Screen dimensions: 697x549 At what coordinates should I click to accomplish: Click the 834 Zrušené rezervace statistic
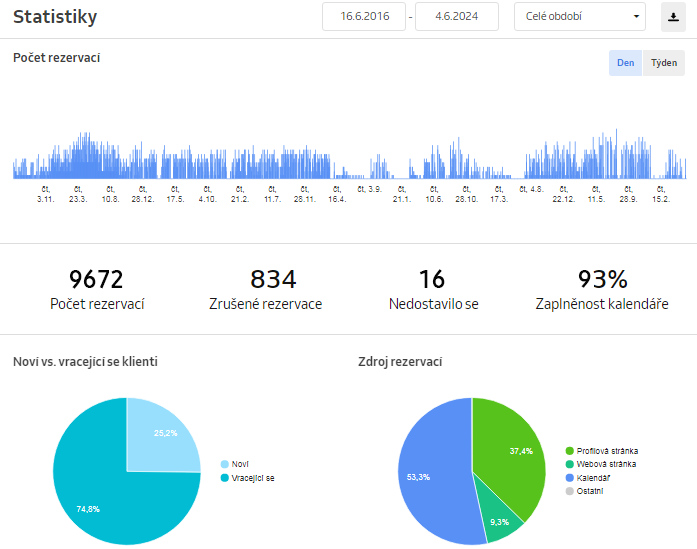(x=272, y=288)
